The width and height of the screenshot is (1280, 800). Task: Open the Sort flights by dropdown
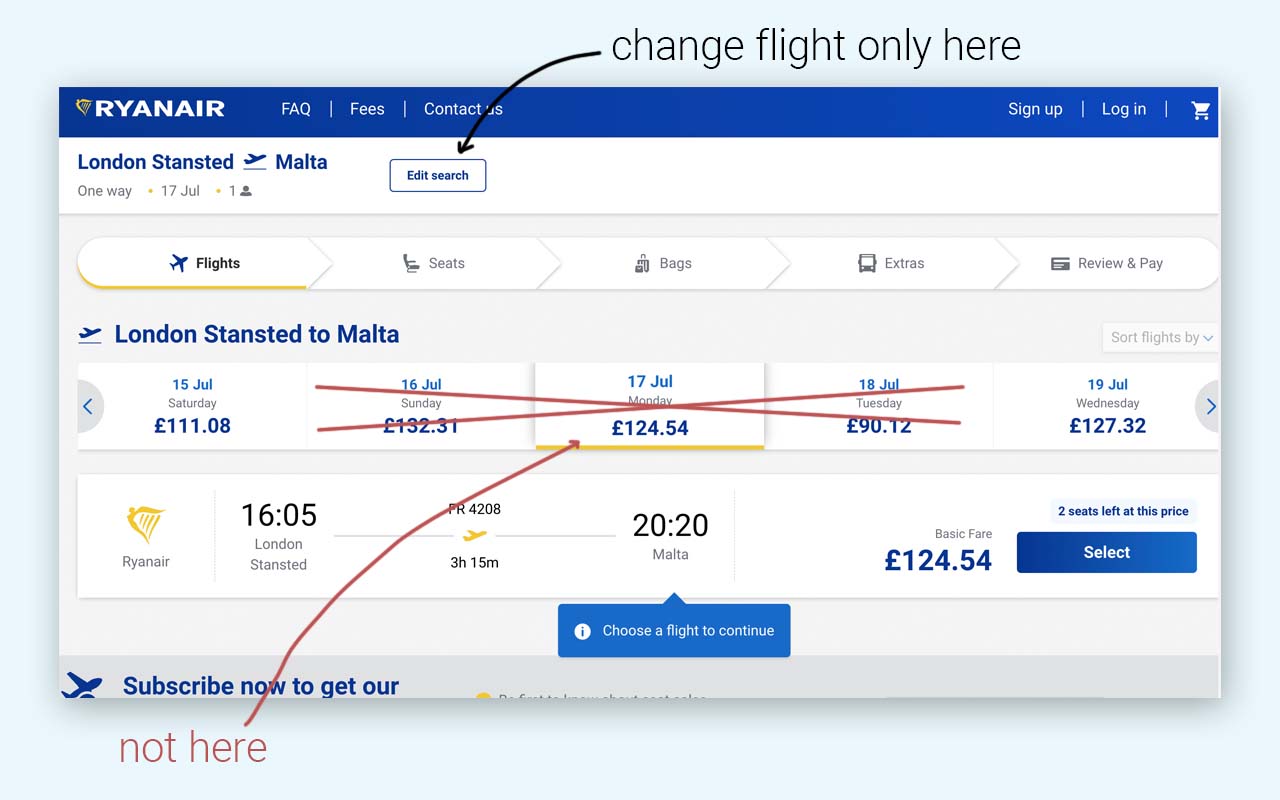pos(1160,337)
